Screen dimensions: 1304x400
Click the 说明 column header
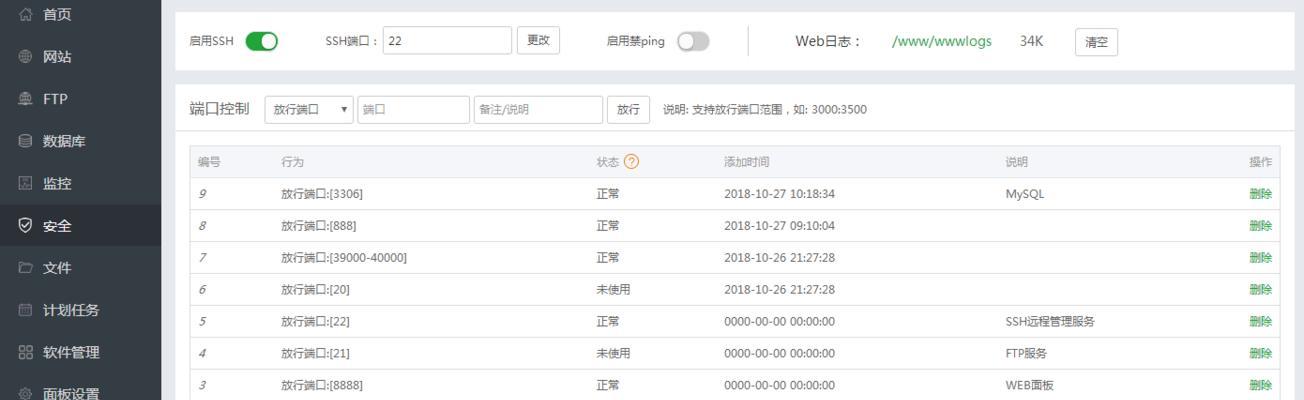tap(1016, 162)
